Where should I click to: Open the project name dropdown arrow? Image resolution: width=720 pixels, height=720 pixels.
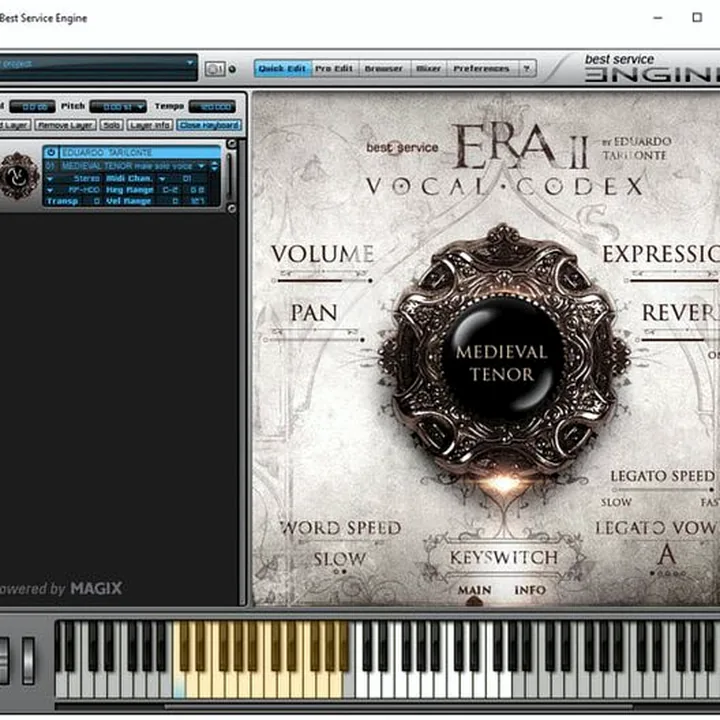190,63
